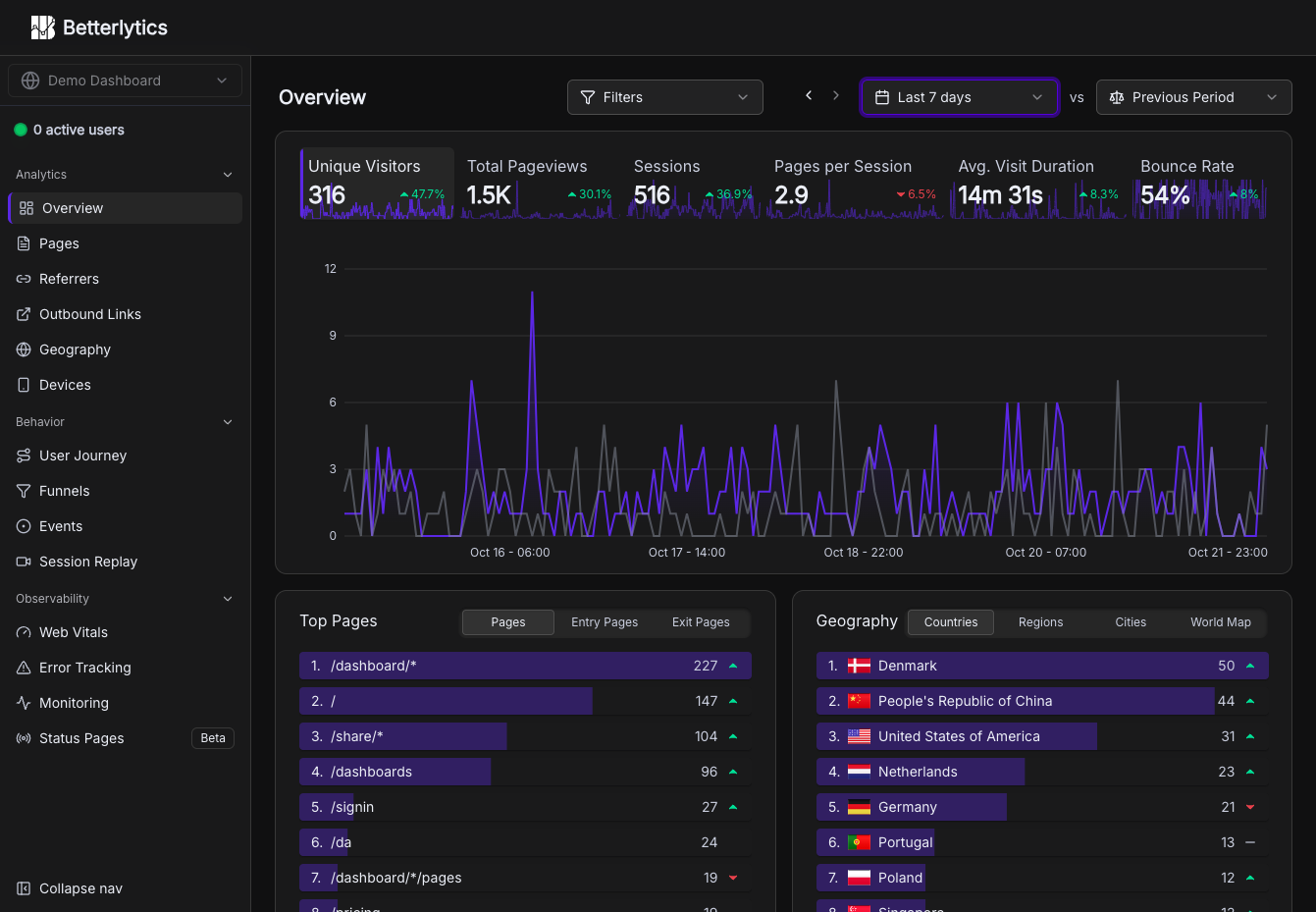1316x912 pixels.
Task: Open the Referrers section
Action: click(x=125, y=279)
